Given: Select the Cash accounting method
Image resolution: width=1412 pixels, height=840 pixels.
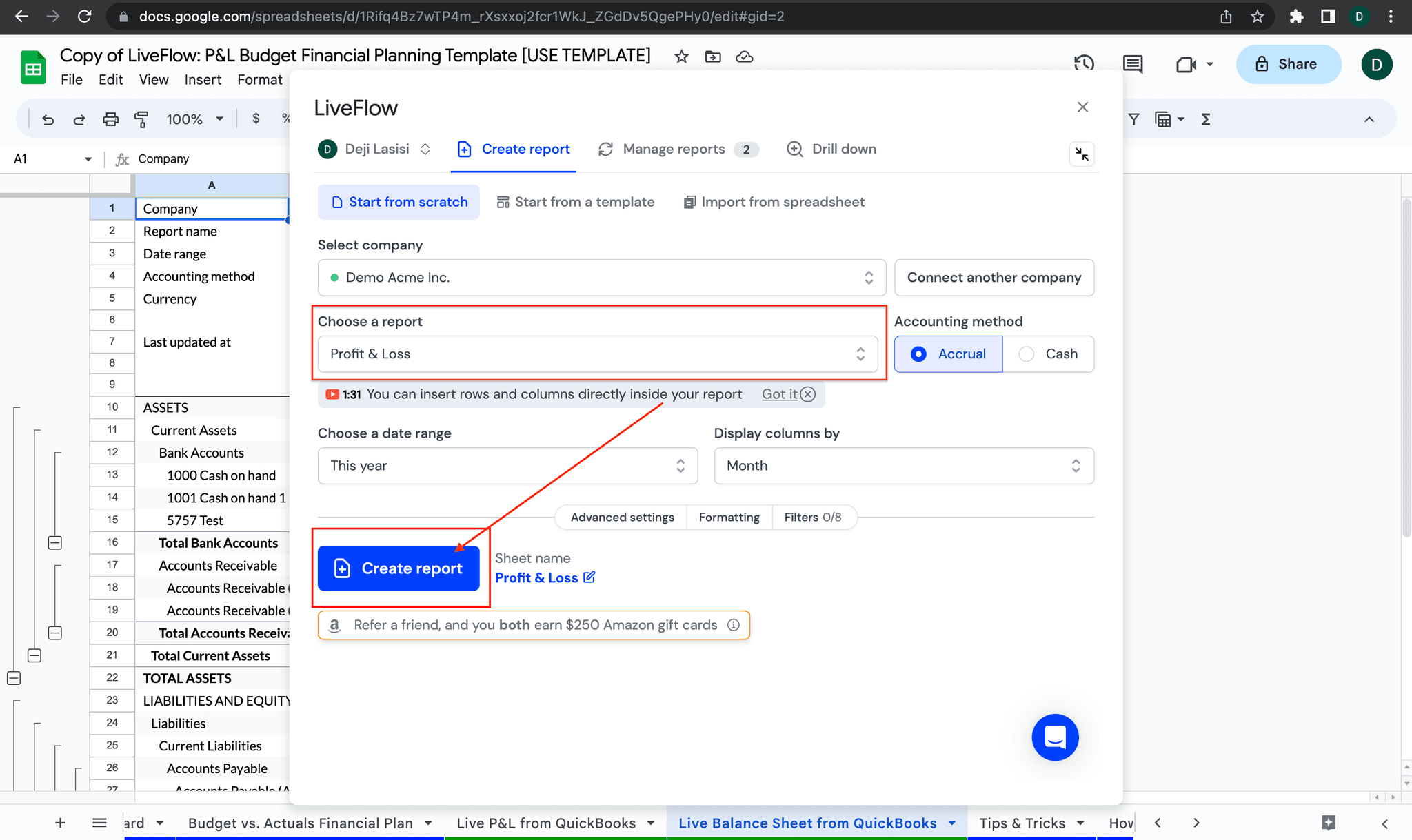Looking at the screenshot, I should click(1048, 354).
